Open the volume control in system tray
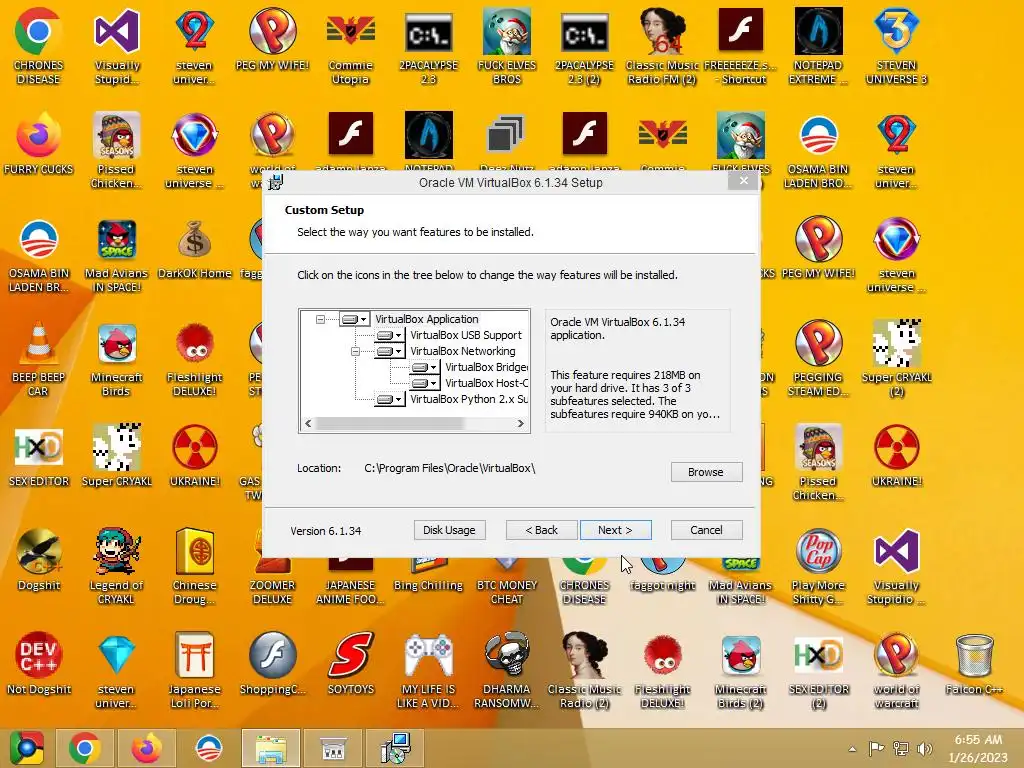The height and width of the screenshot is (768, 1024). click(925, 749)
